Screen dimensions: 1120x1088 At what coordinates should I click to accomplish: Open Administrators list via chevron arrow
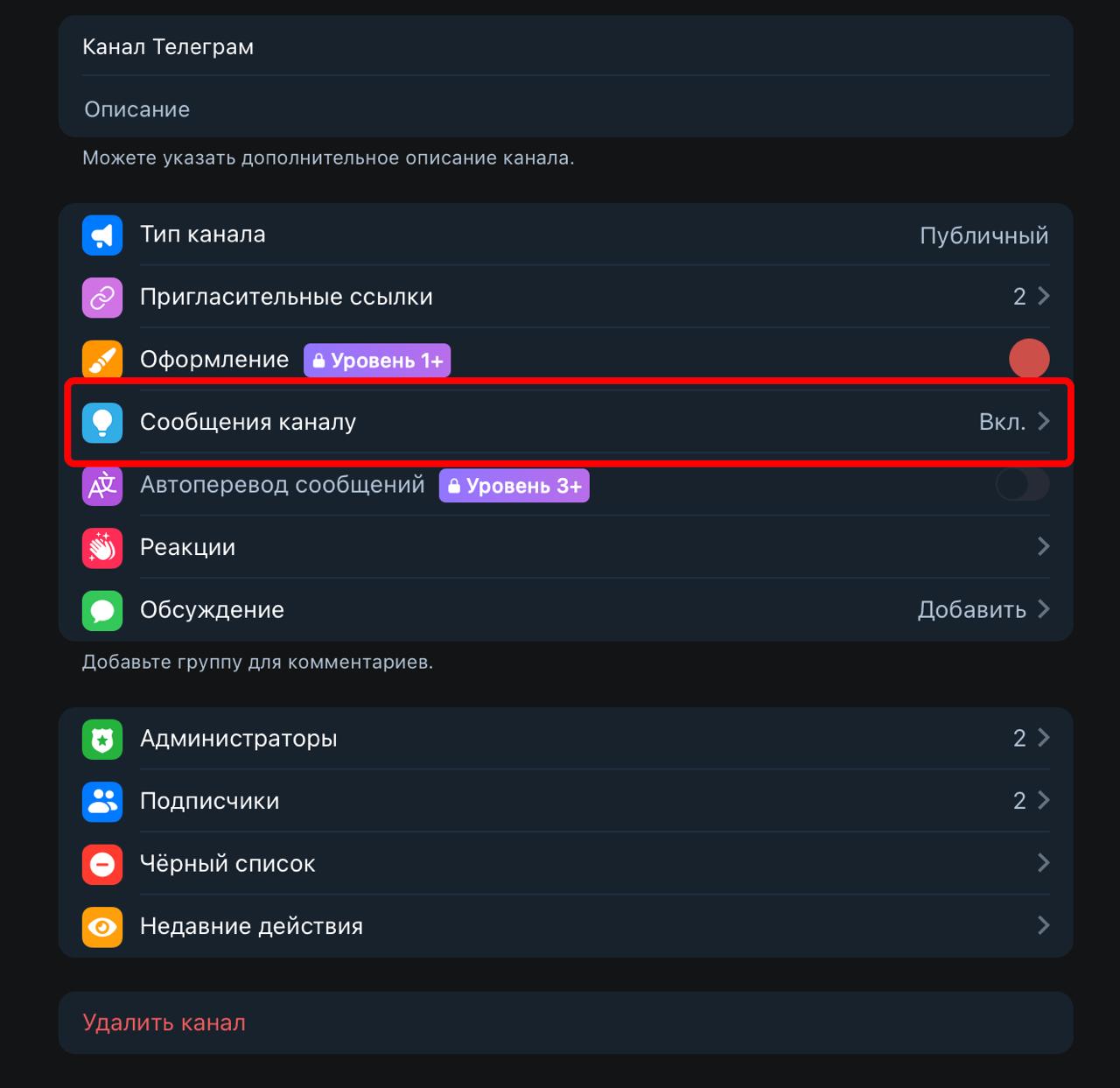[1043, 738]
